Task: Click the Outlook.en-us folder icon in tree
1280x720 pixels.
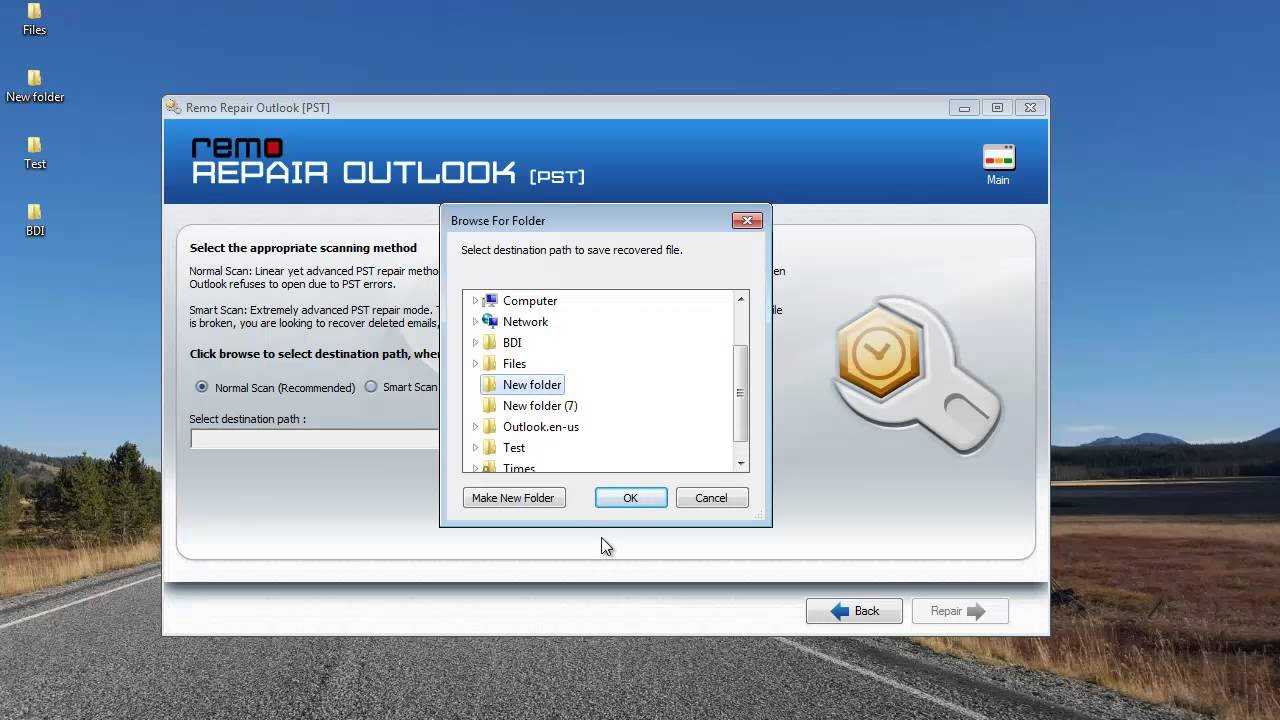Action: coord(490,426)
